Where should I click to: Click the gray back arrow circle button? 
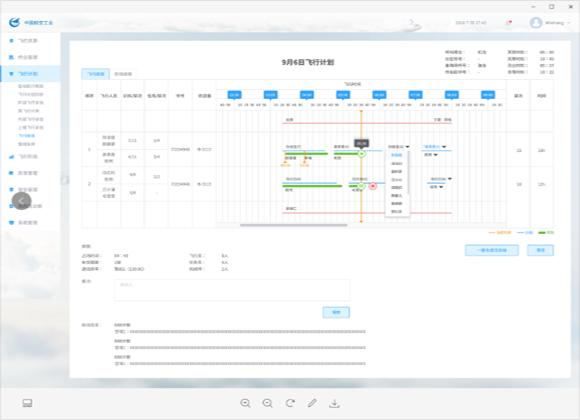click(x=21, y=201)
